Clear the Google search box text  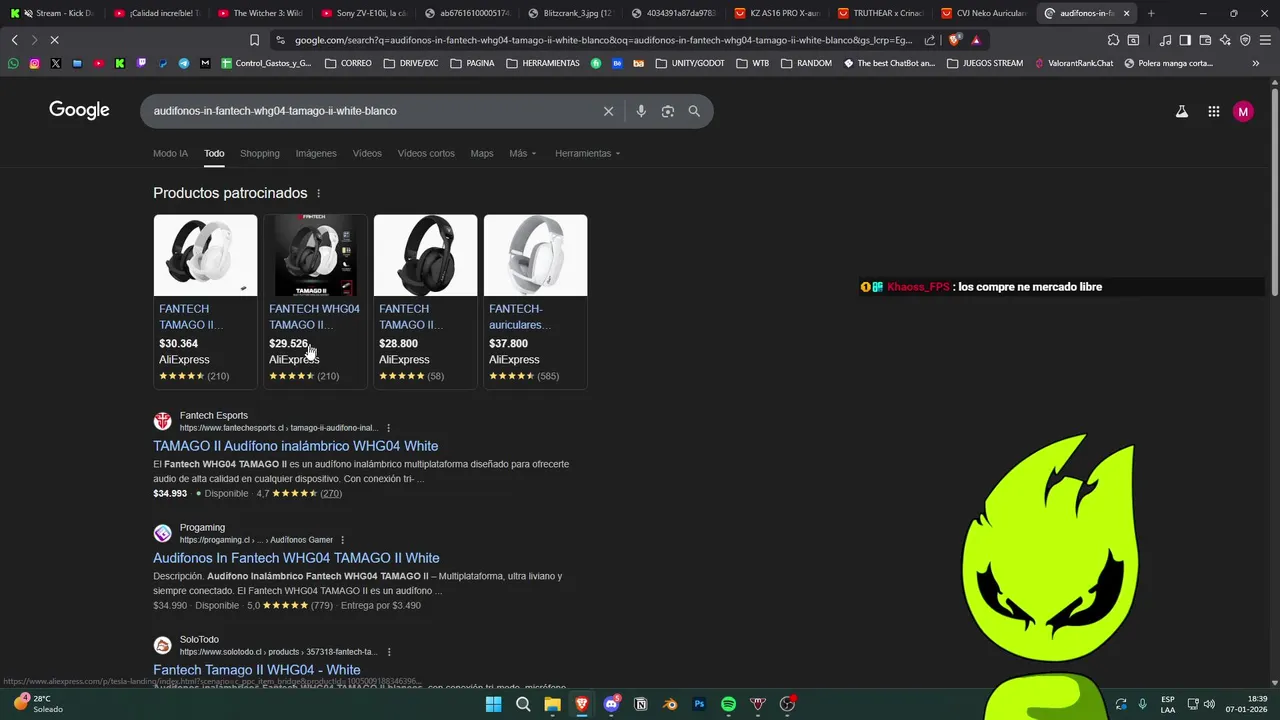click(x=608, y=111)
